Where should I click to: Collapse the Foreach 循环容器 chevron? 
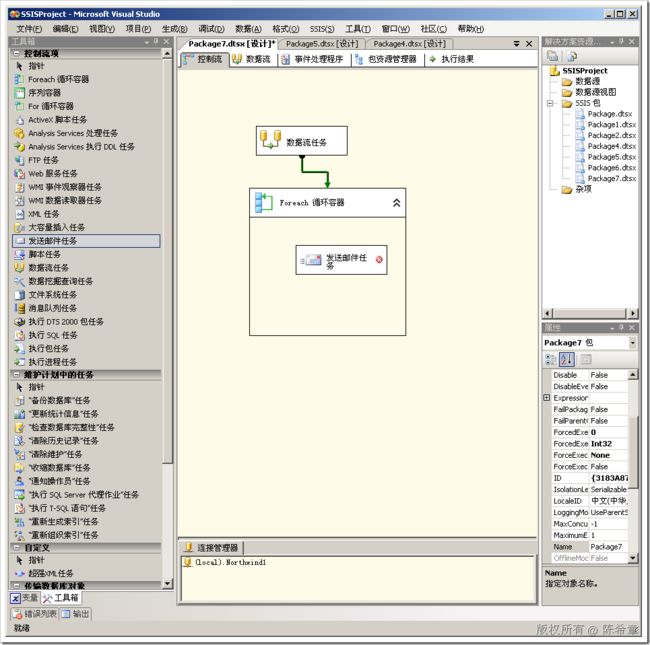[x=396, y=203]
